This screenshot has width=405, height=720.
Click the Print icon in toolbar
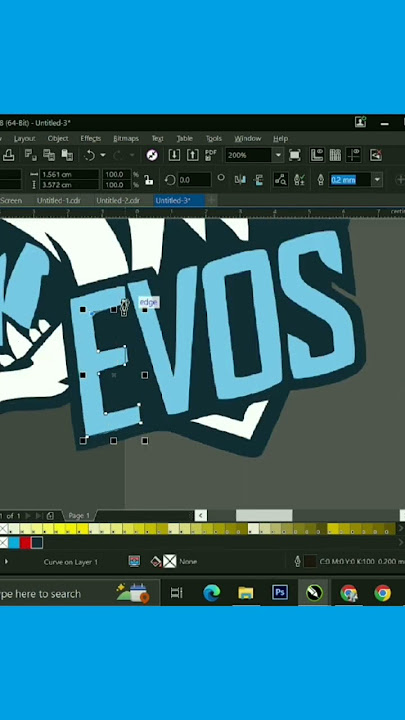(x=8, y=156)
